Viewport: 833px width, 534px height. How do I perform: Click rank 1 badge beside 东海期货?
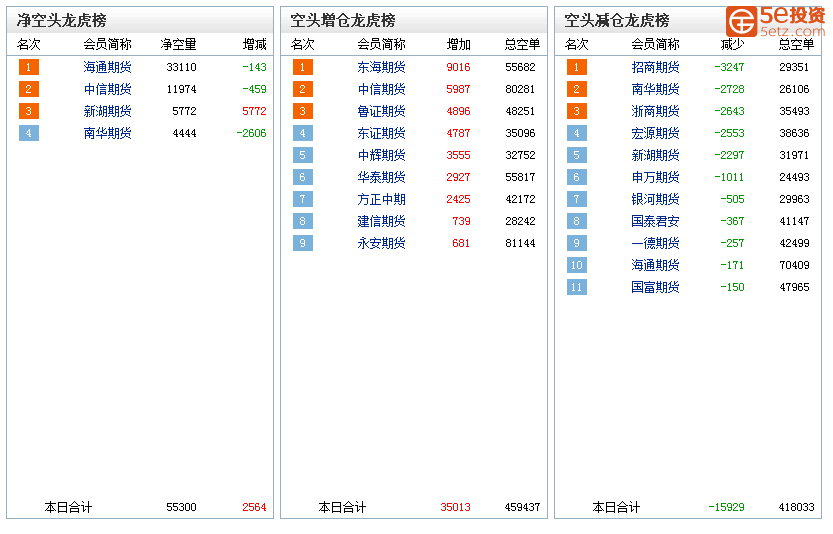(x=302, y=67)
